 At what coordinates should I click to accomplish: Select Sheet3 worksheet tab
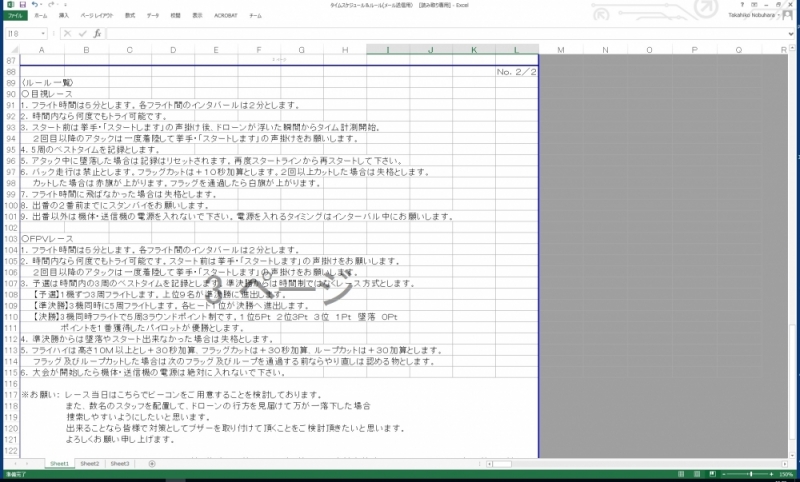120,464
